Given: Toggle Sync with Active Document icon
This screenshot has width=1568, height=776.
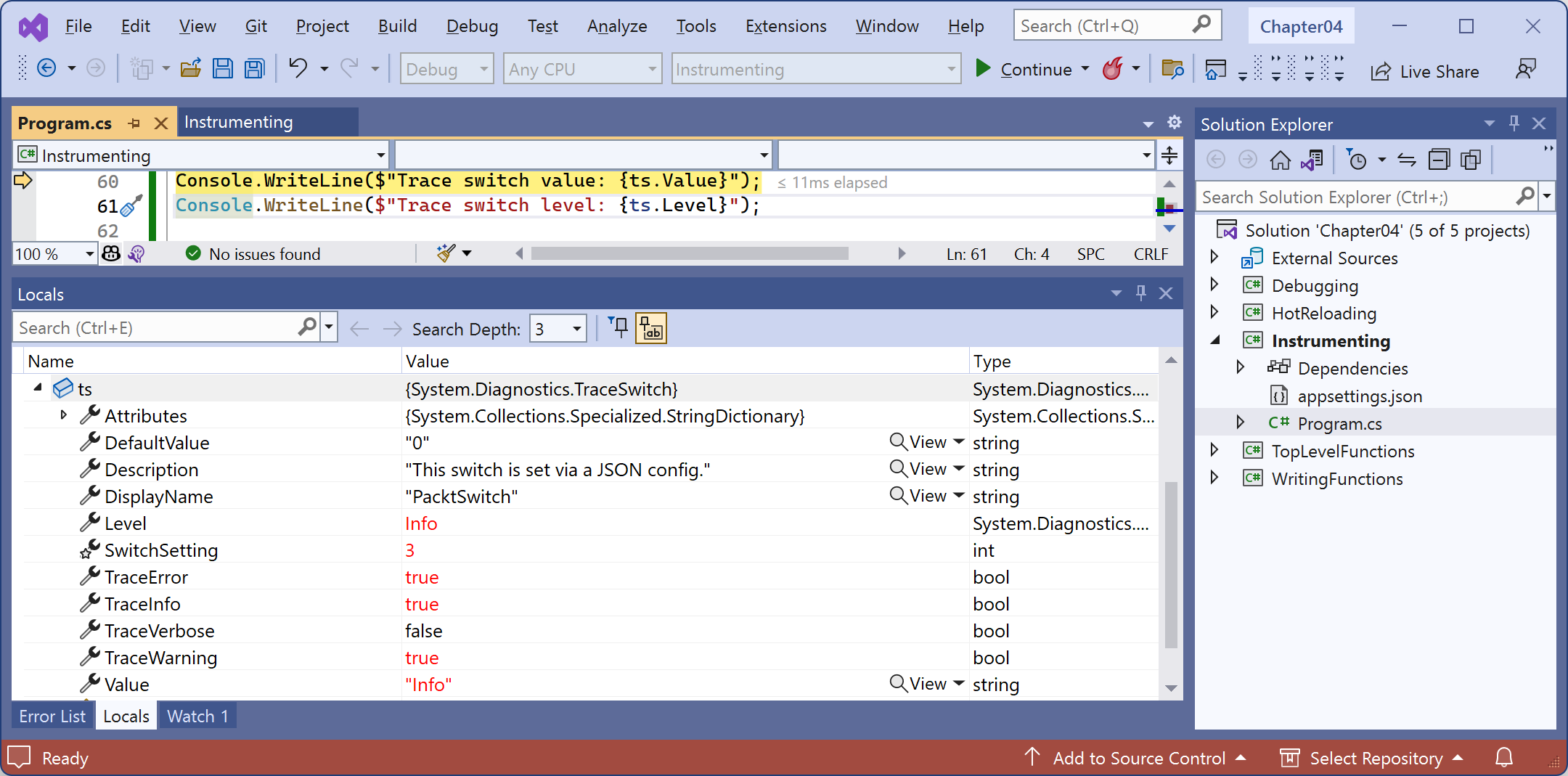Looking at the screenshot, I should pyautogui.click(x=1407, y=159).
